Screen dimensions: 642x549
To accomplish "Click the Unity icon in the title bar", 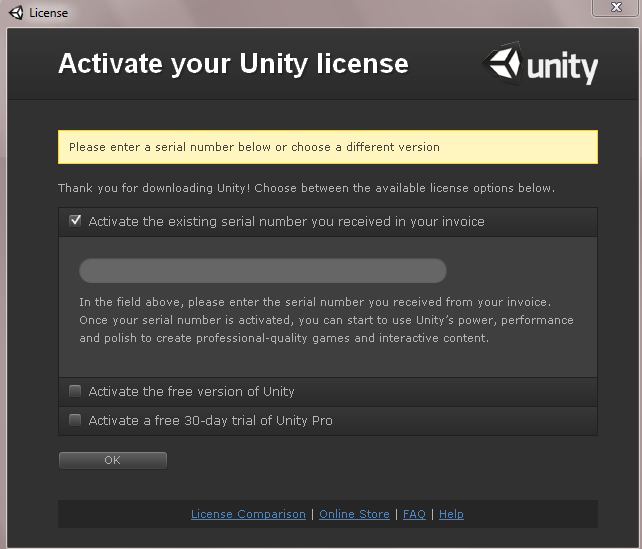I will click(x=15, y=13).
